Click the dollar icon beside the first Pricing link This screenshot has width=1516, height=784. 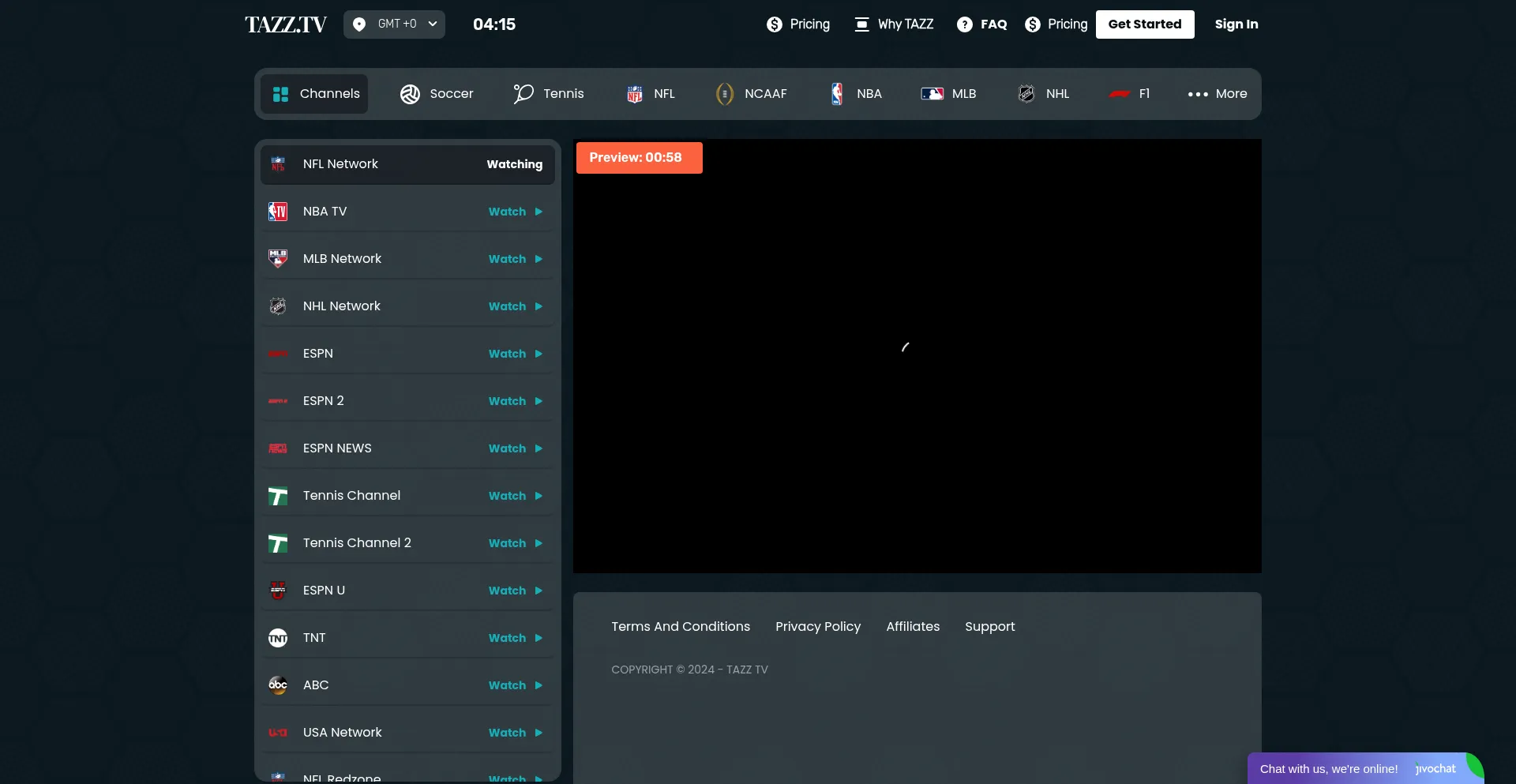pos(775,24)
